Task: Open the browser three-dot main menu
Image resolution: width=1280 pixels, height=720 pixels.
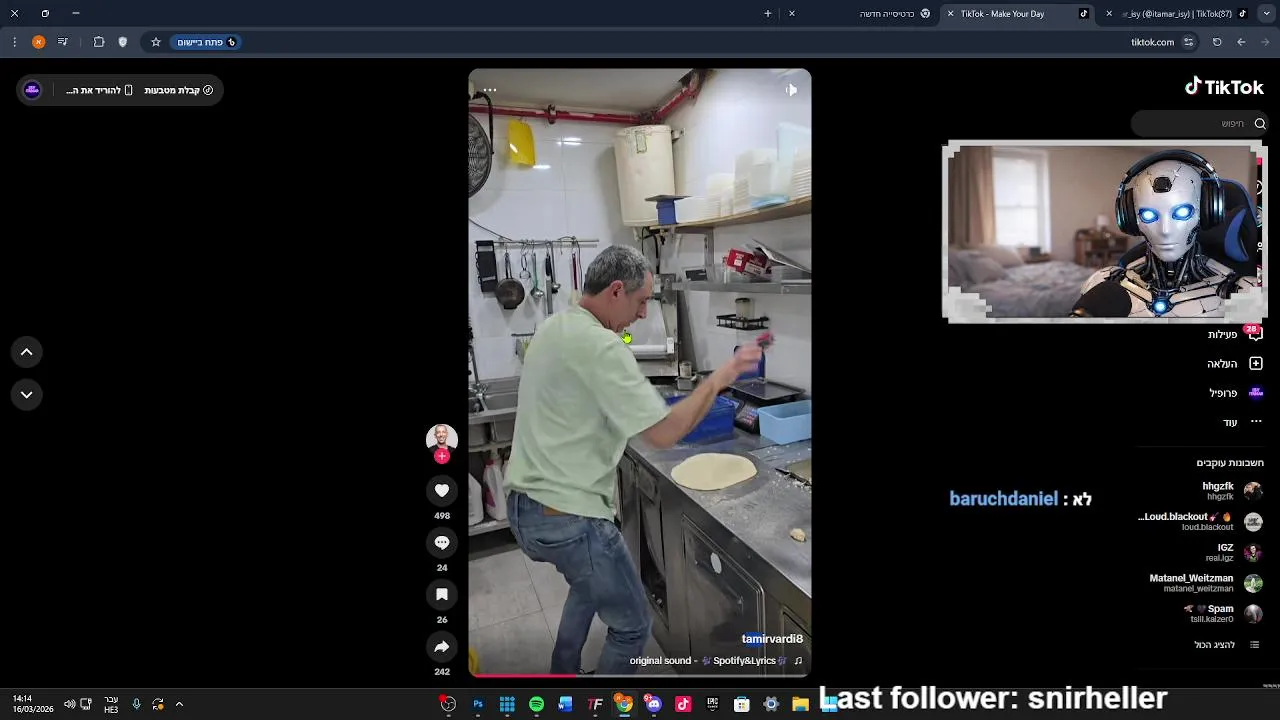Action: [x=14, y=42]
